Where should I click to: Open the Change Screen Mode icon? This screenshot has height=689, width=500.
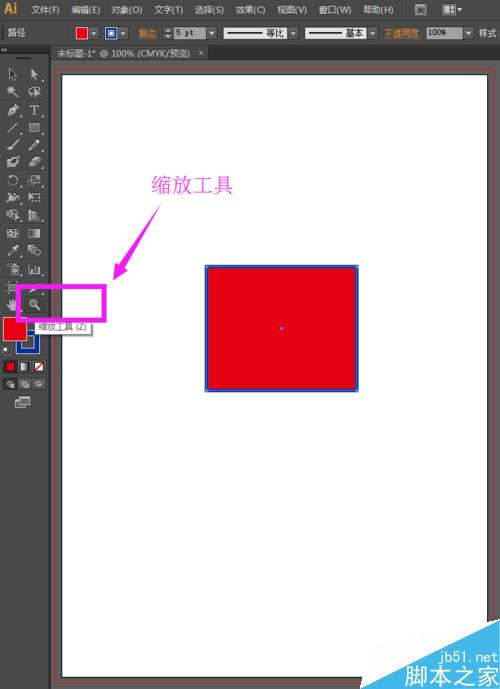click(x=22, y=402)
